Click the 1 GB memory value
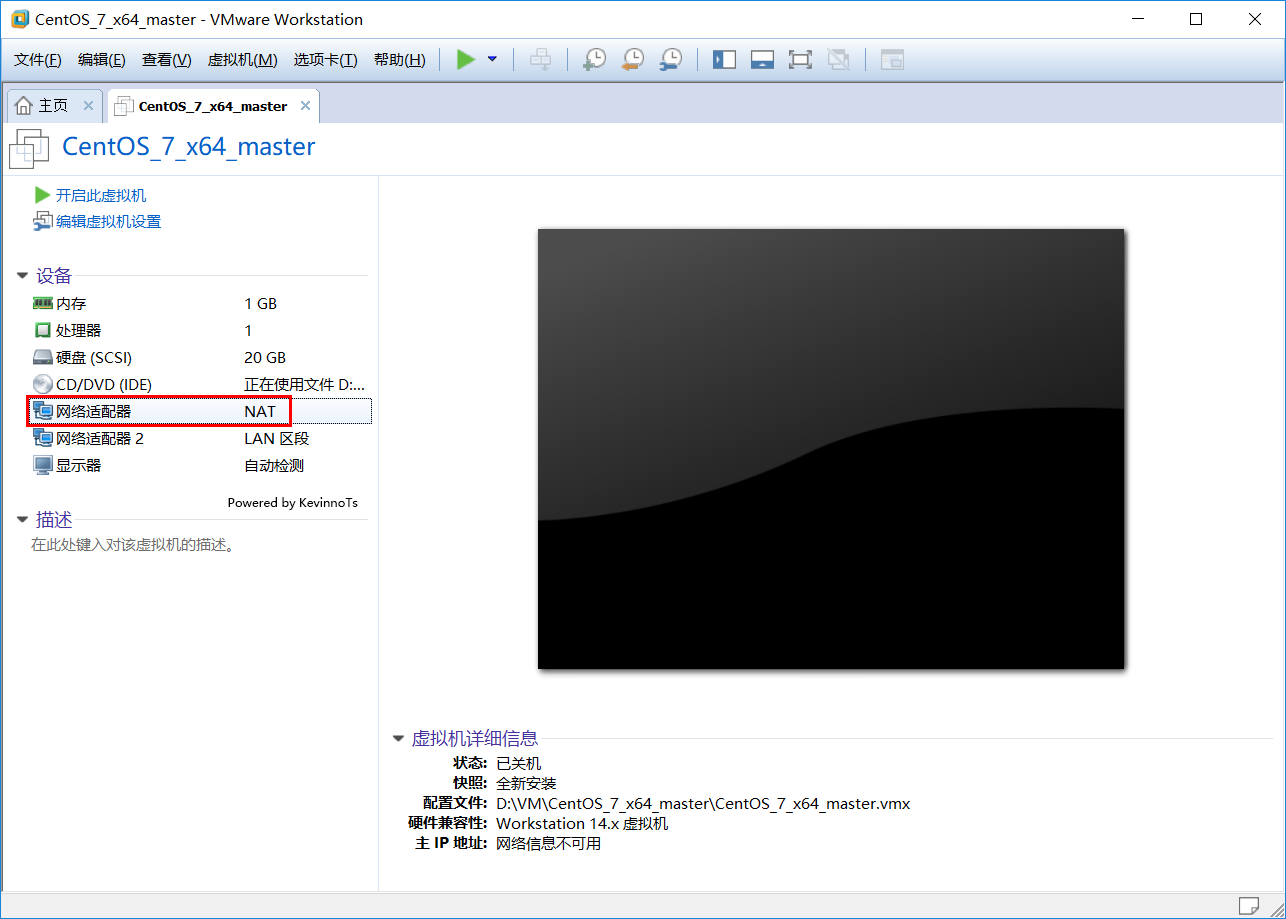 click(x=261, y=303)
